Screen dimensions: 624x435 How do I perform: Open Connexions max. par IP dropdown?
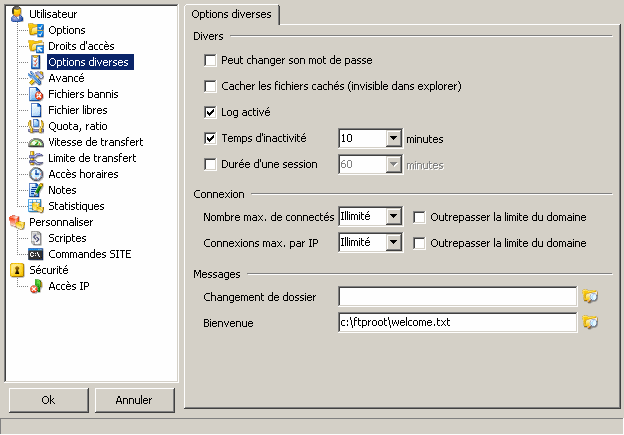(393, 242)
